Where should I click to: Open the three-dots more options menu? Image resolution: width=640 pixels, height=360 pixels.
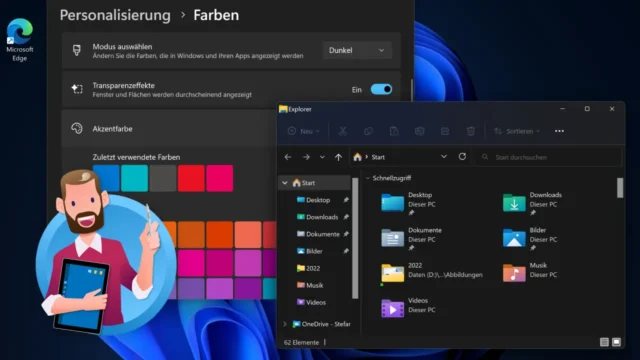559,131
